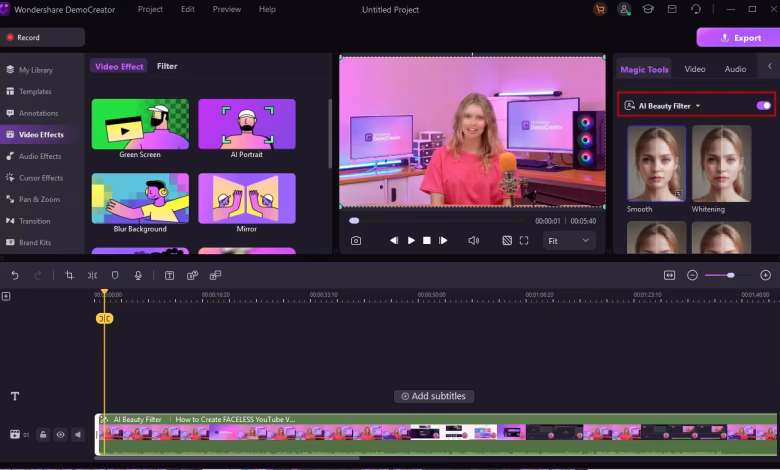Open the shopping cart icon

click(x=600, y=9)
